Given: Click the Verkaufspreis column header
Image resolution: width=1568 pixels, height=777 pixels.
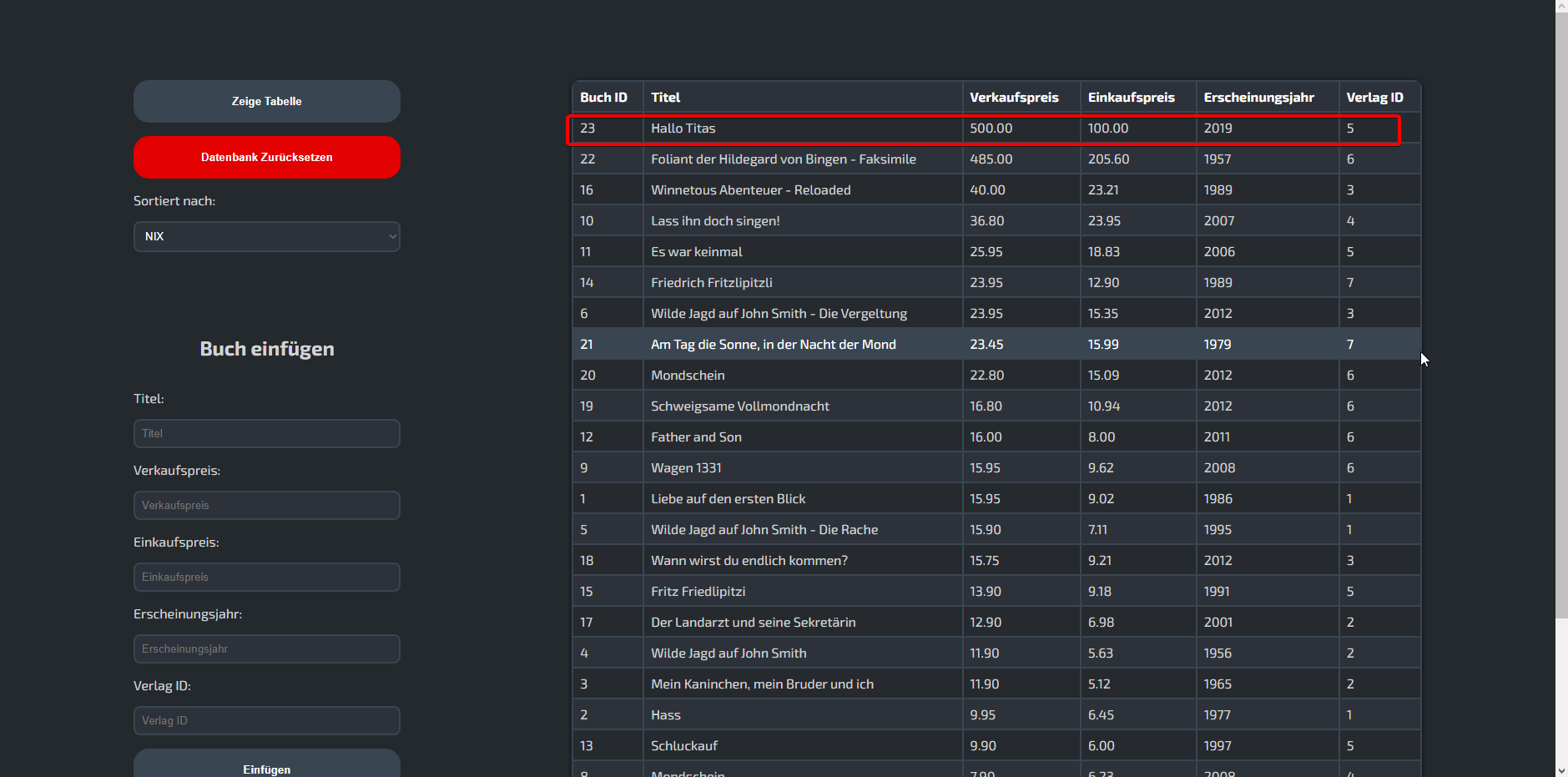Looking at the screenshot, I should tap(1014, 98).
